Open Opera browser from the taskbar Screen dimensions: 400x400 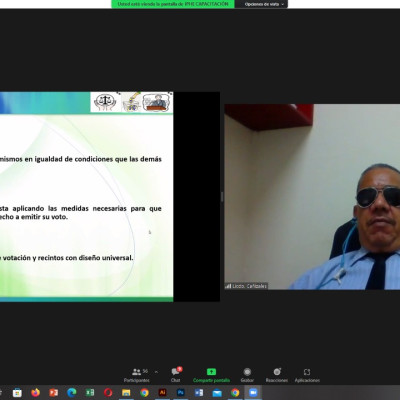pyautogui.click(x=108, y=393)
